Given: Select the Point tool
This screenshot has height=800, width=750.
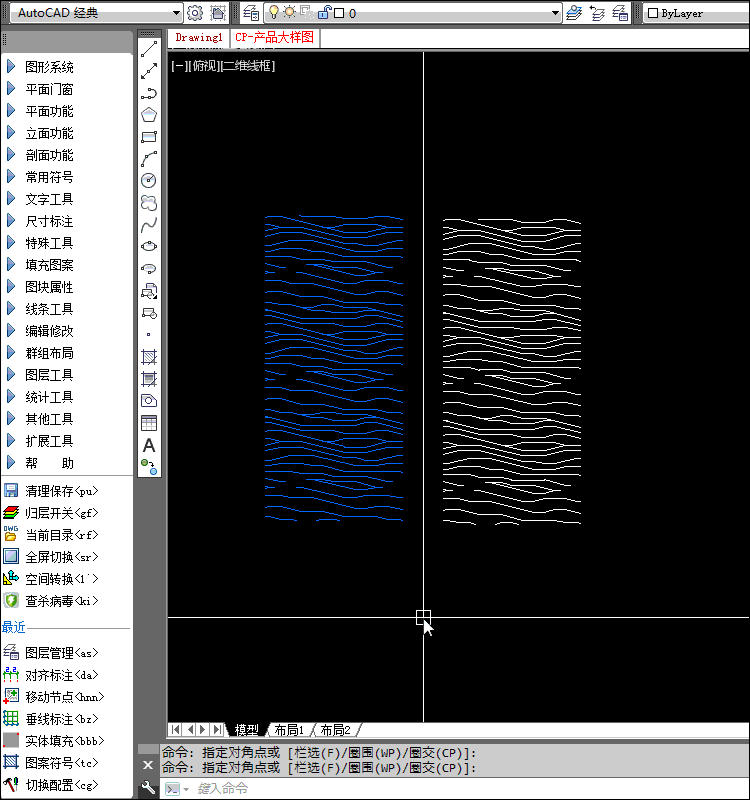Looking at the screenshot, I should (x=149, y=335).
